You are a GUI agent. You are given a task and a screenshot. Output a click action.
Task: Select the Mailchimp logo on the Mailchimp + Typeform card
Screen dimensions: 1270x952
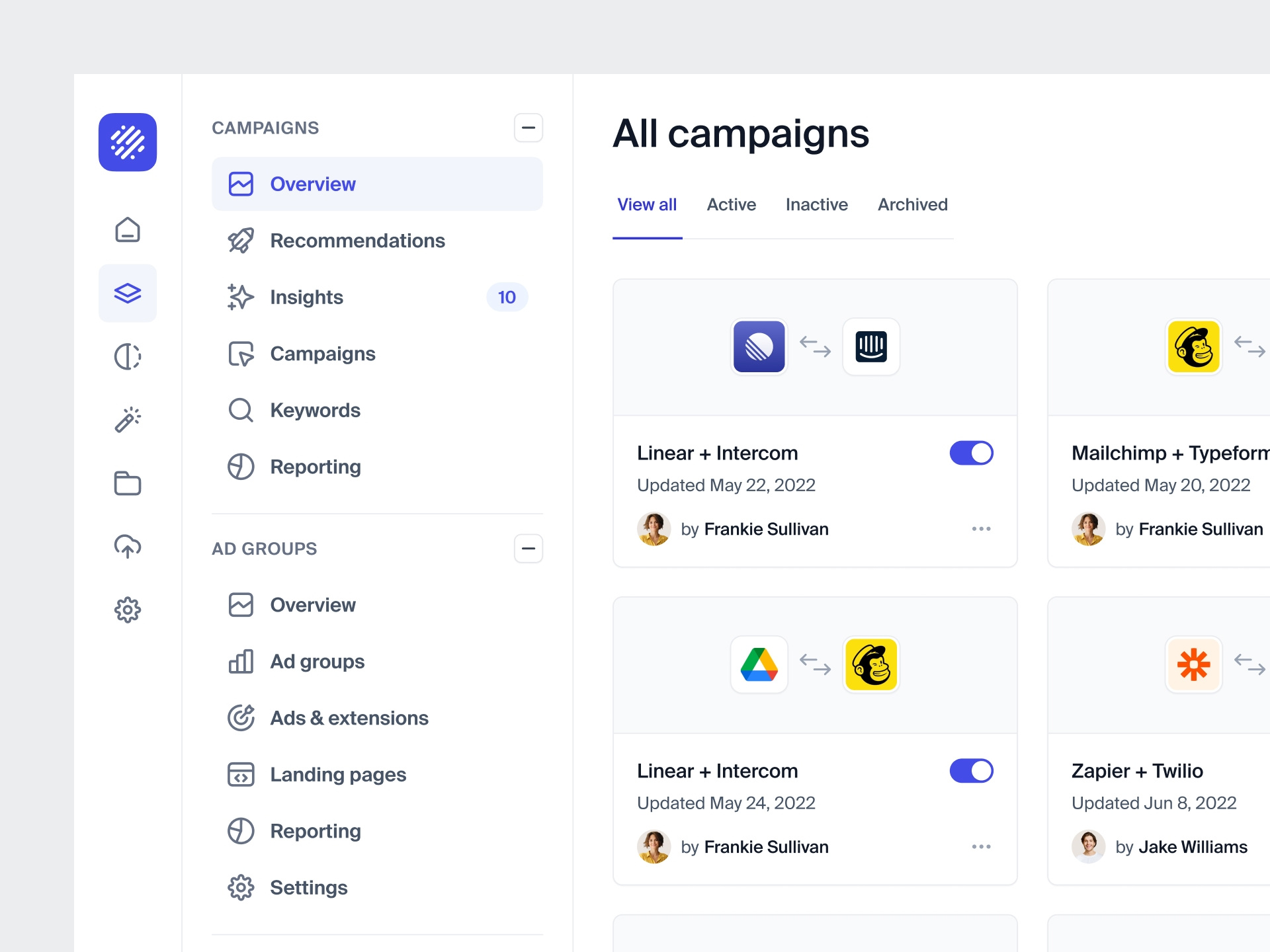point(1193,346)
